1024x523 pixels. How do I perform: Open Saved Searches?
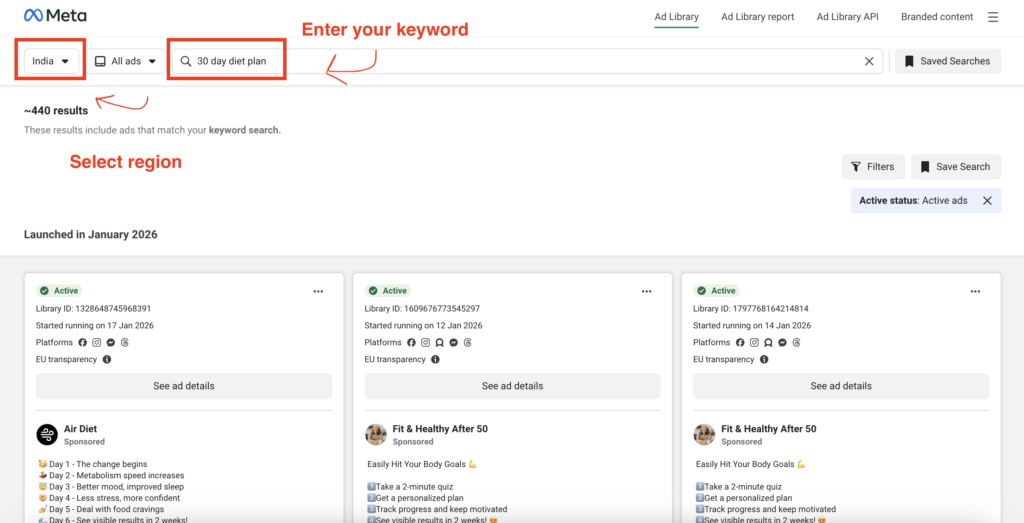947,61
